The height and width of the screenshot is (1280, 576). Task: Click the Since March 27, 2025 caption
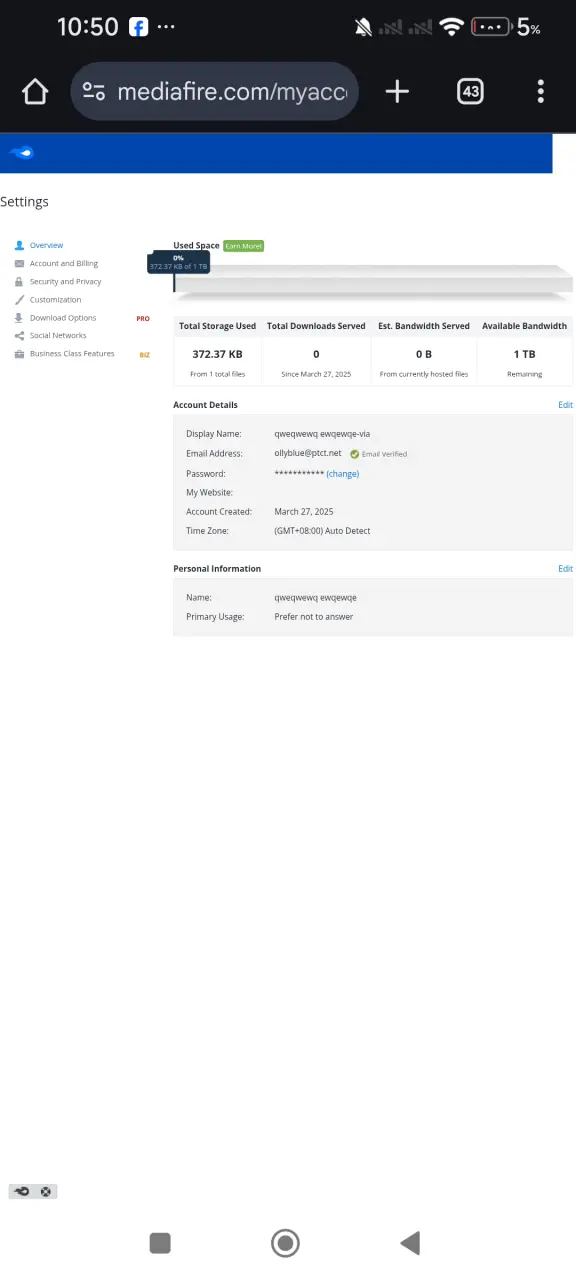(x=316, y=374)
